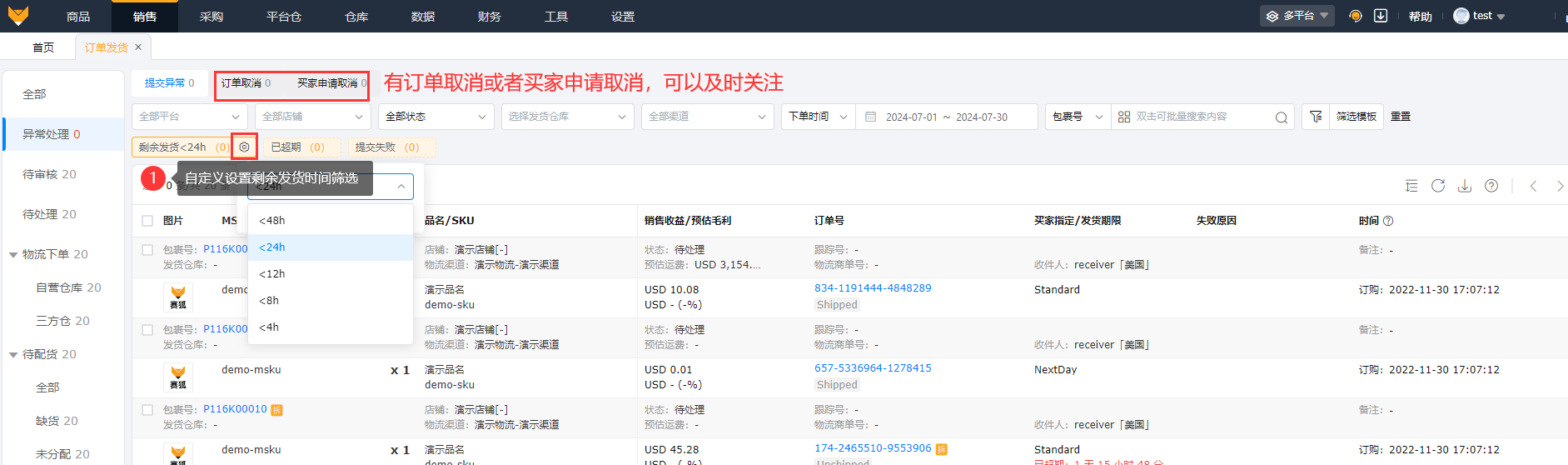The image size is (1568, 465).
Task: Click the help question mark above the table
Action: coord(1491,186)
